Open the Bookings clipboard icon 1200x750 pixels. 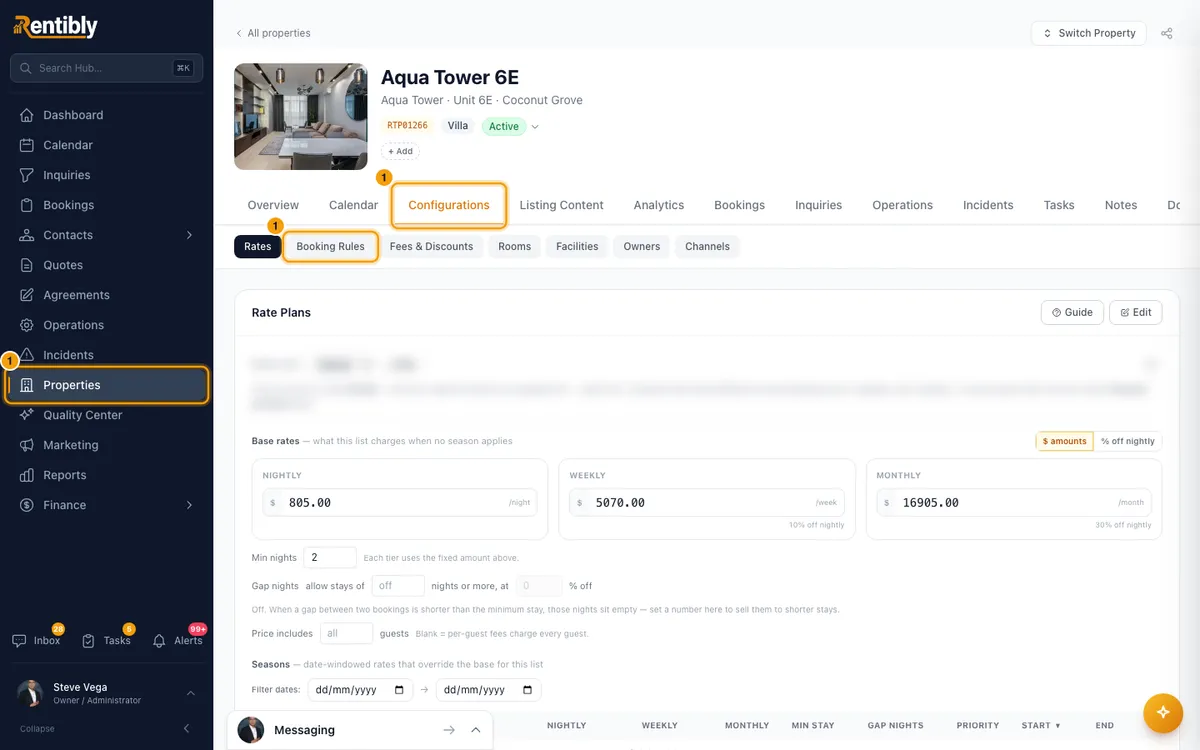pyautogui.click(x=27, y=205)
